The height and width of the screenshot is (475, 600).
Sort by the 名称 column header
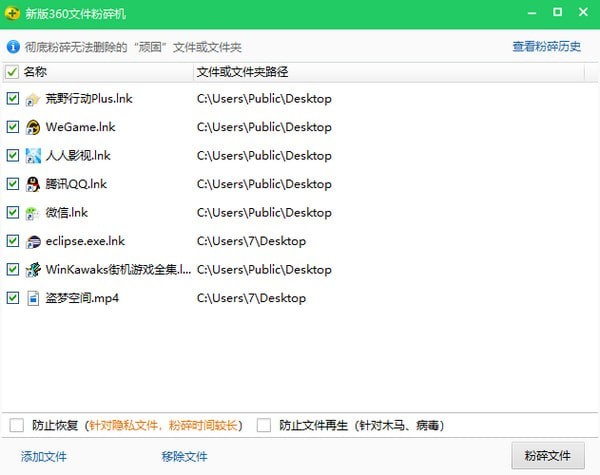(x=35, y=72)
